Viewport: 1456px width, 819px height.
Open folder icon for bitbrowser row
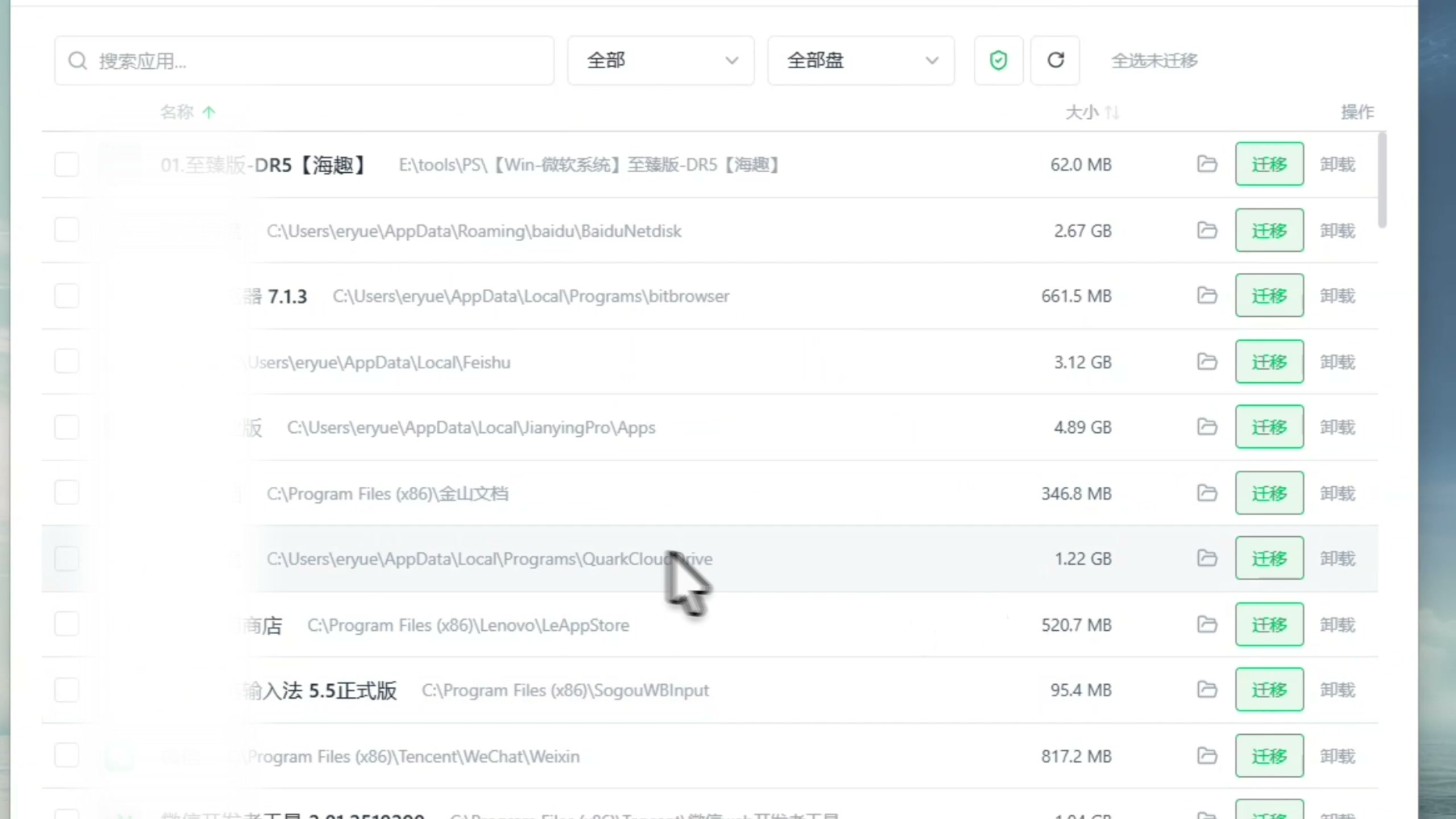click(1207, 295)
